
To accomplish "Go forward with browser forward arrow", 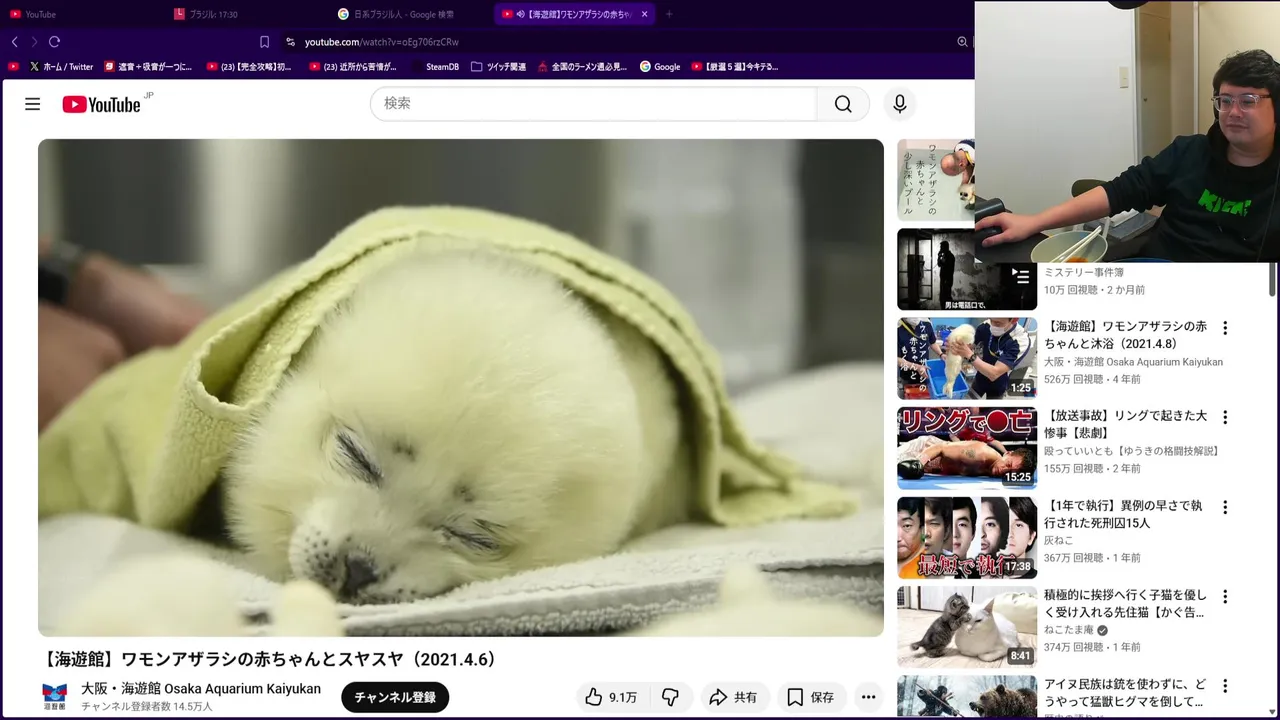I will coord(34,42).
